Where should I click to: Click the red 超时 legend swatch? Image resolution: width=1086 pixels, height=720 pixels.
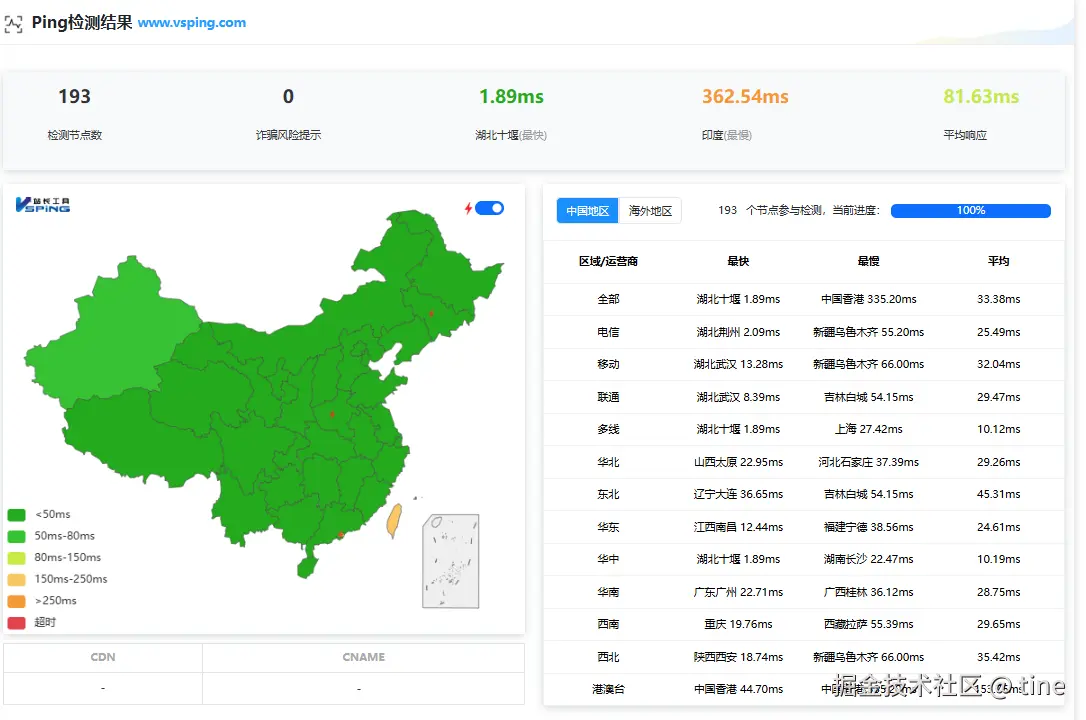pyautogui.click(x=17, y=622)
